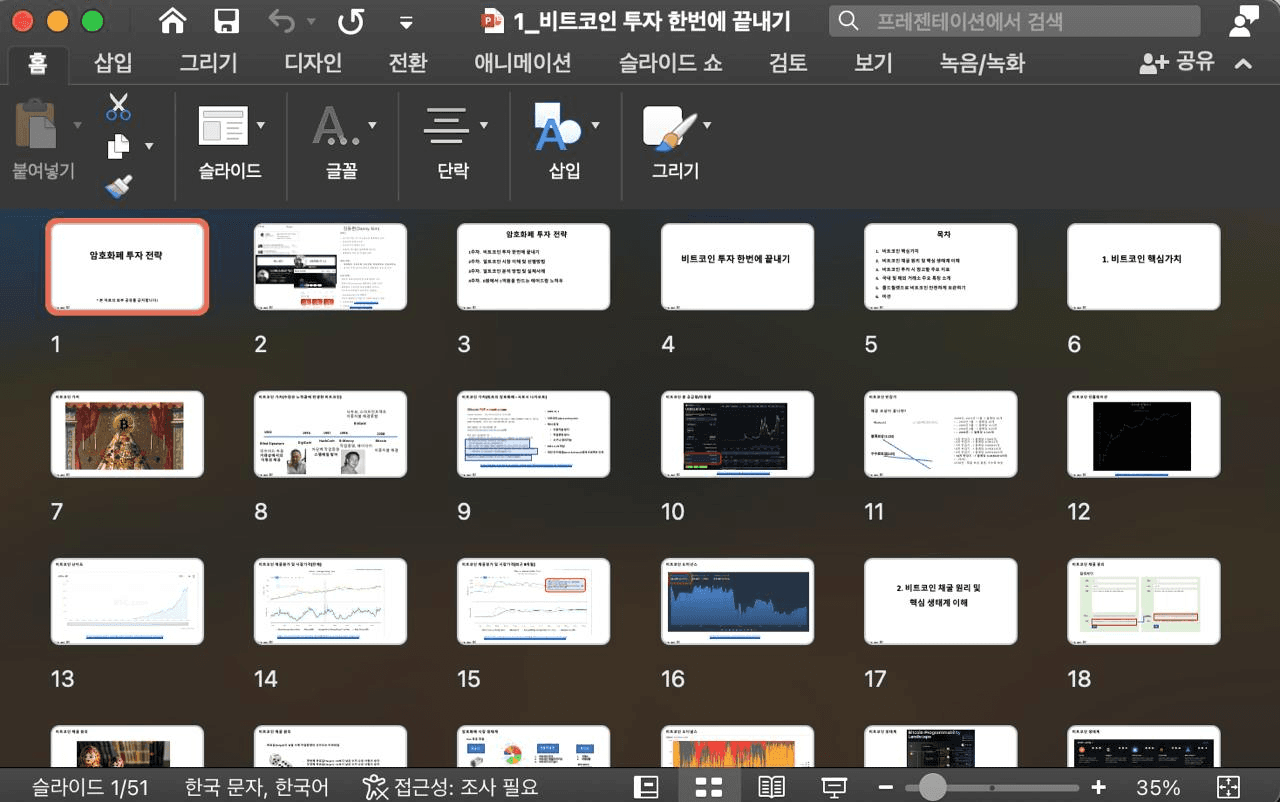The width and height of the screenshot is (1280, 802).
Task: Collapse the ribbon with the chevron
Action: click(1243, 64)
